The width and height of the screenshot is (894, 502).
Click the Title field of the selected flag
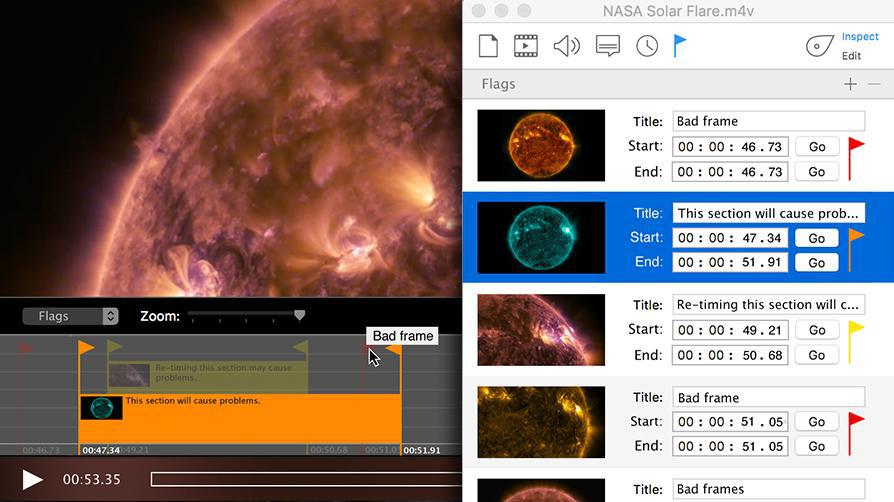click(767, 213)
